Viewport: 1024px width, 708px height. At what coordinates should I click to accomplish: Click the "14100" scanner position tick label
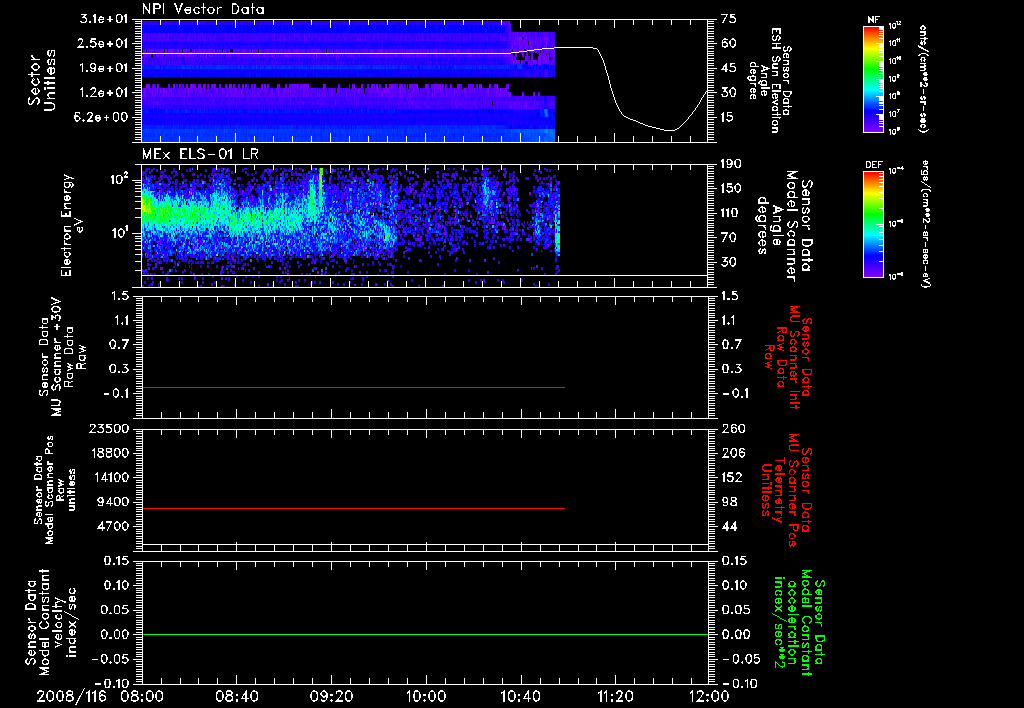110,477
